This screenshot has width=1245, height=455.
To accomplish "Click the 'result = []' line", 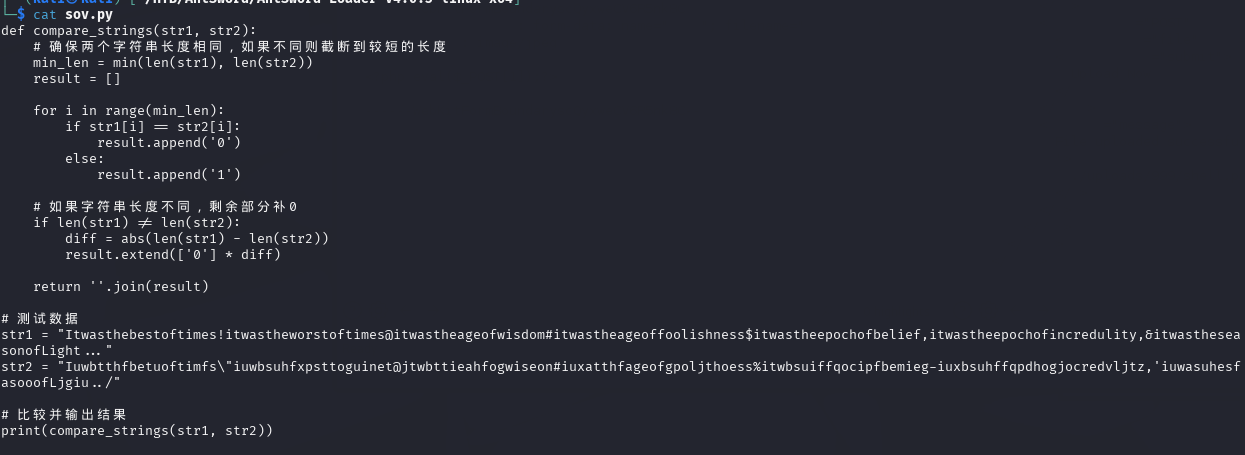I will [x=77, y=79].
